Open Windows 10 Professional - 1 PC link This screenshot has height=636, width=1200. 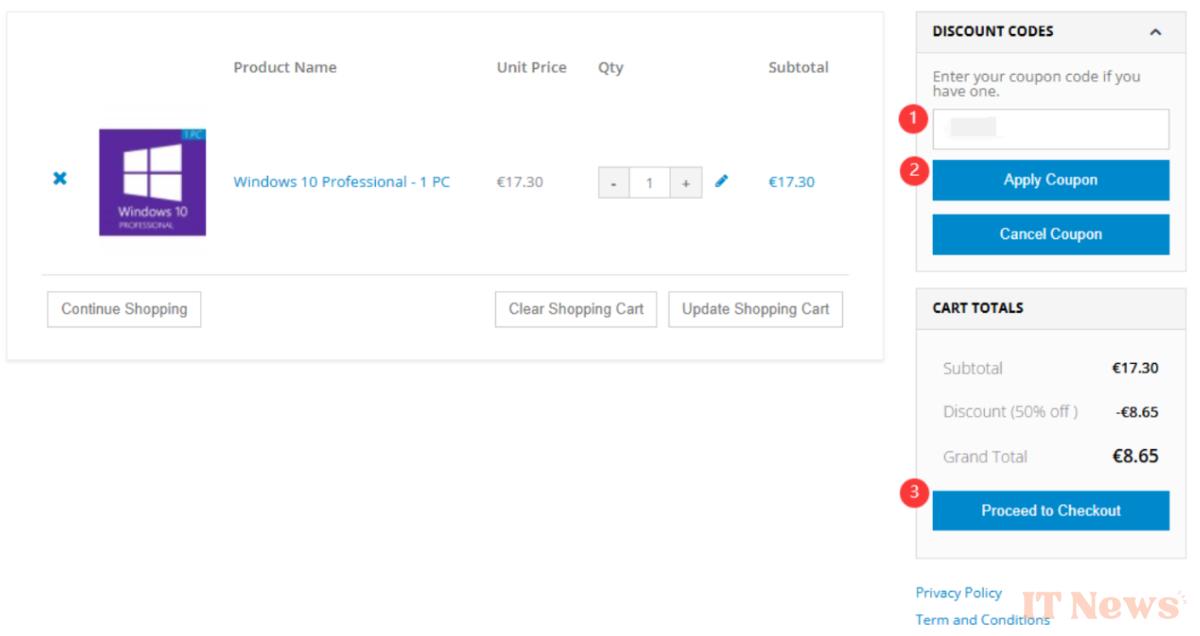coord(342,182)
